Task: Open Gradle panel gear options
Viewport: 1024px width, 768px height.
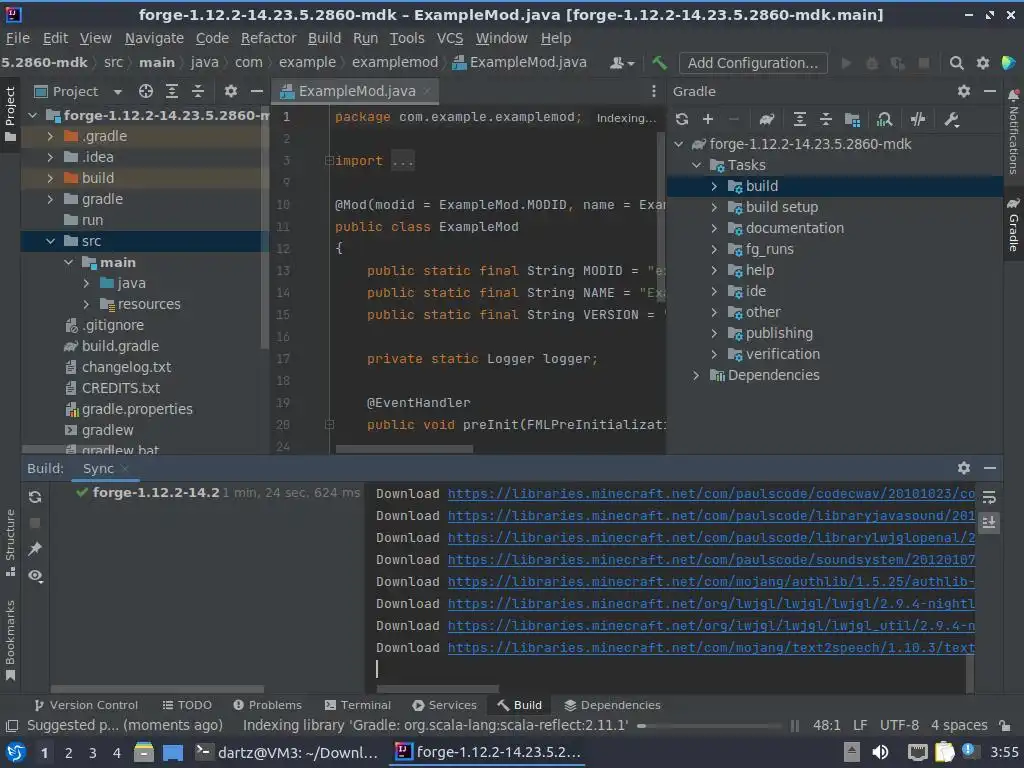Action: click(x=964, y=91)
